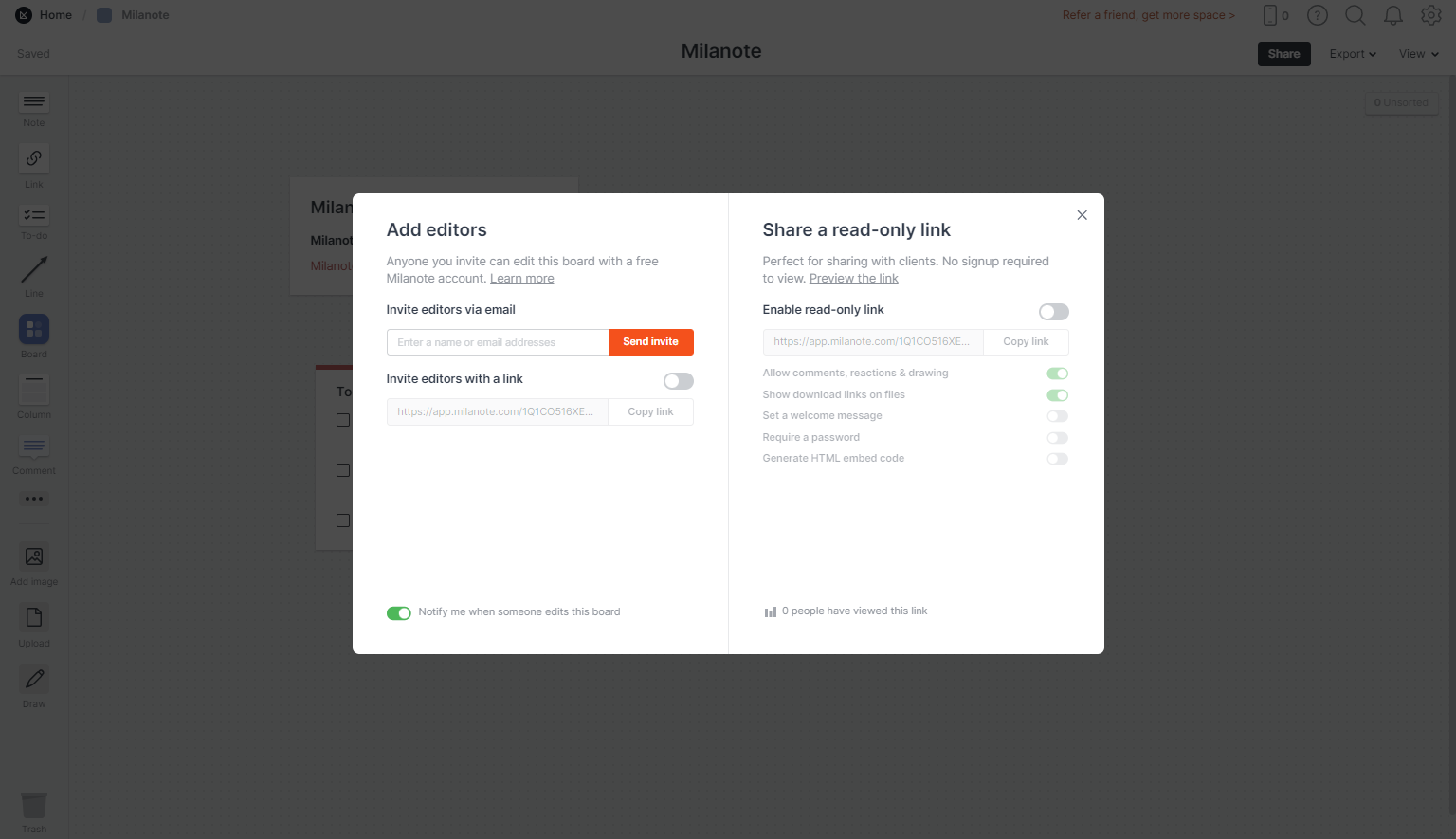Disable notify me when someone edits
The image size is (1456, 839).
click(x=399, y=613)
